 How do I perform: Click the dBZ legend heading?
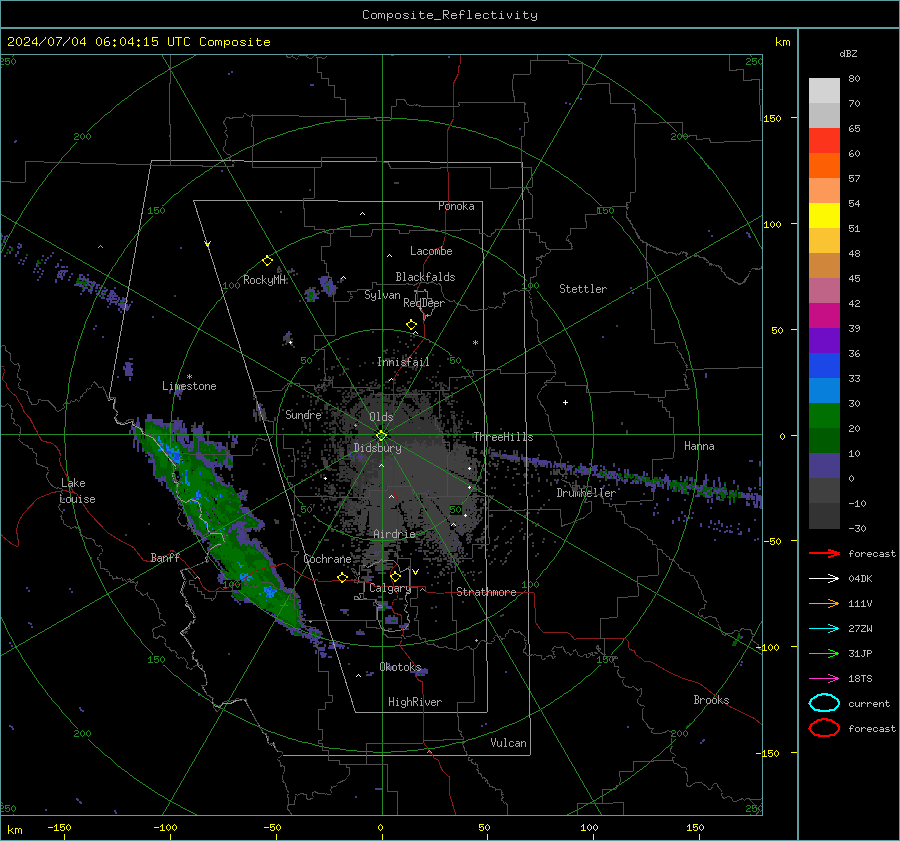point(848,53)
